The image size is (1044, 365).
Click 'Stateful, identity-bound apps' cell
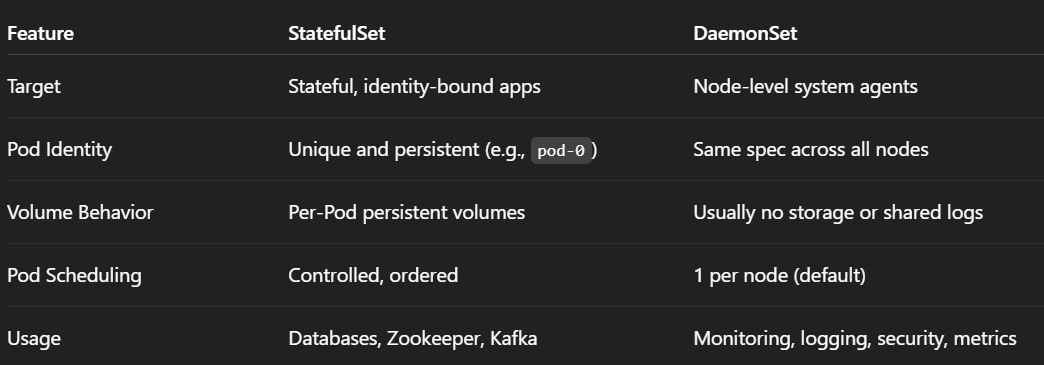[414, 87]
